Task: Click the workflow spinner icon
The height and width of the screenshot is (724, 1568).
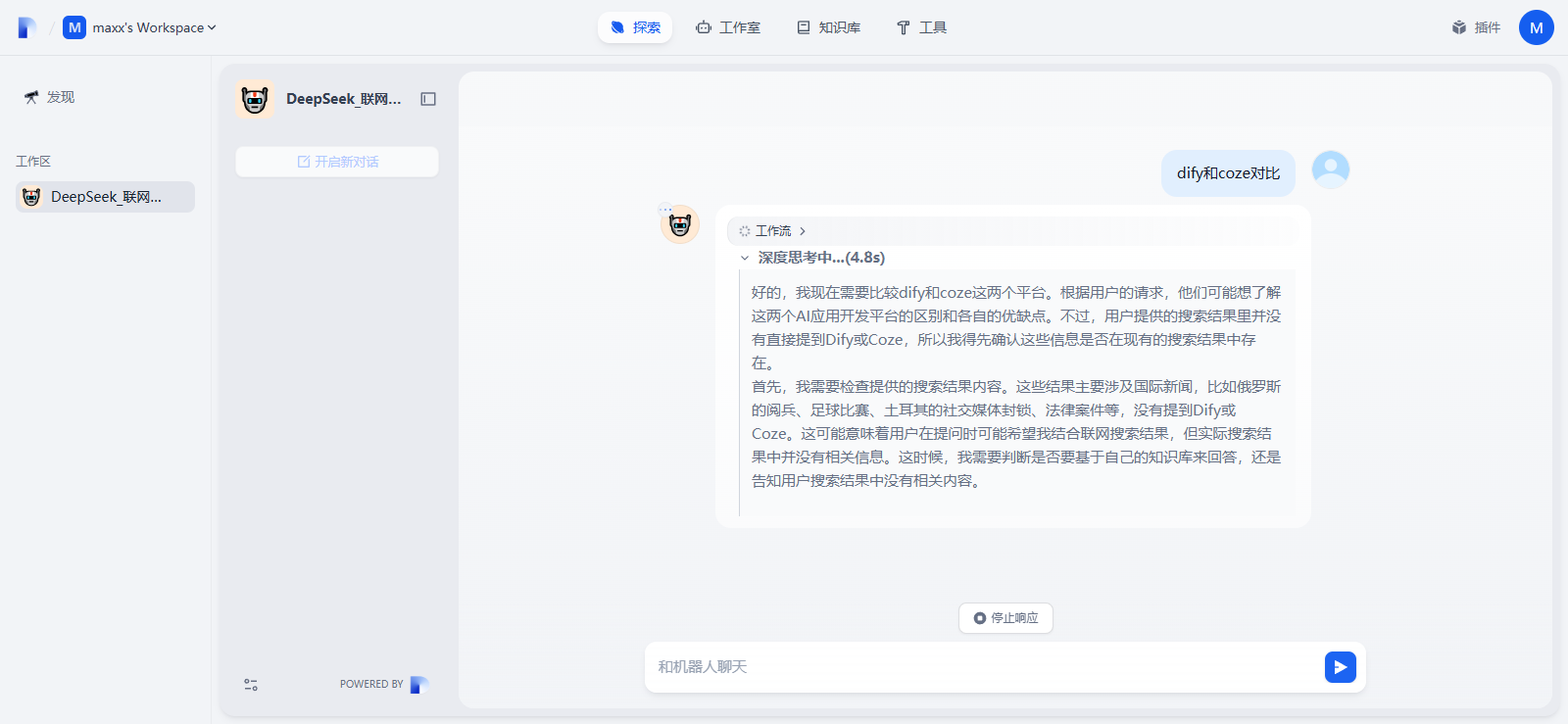Action: 745,231
